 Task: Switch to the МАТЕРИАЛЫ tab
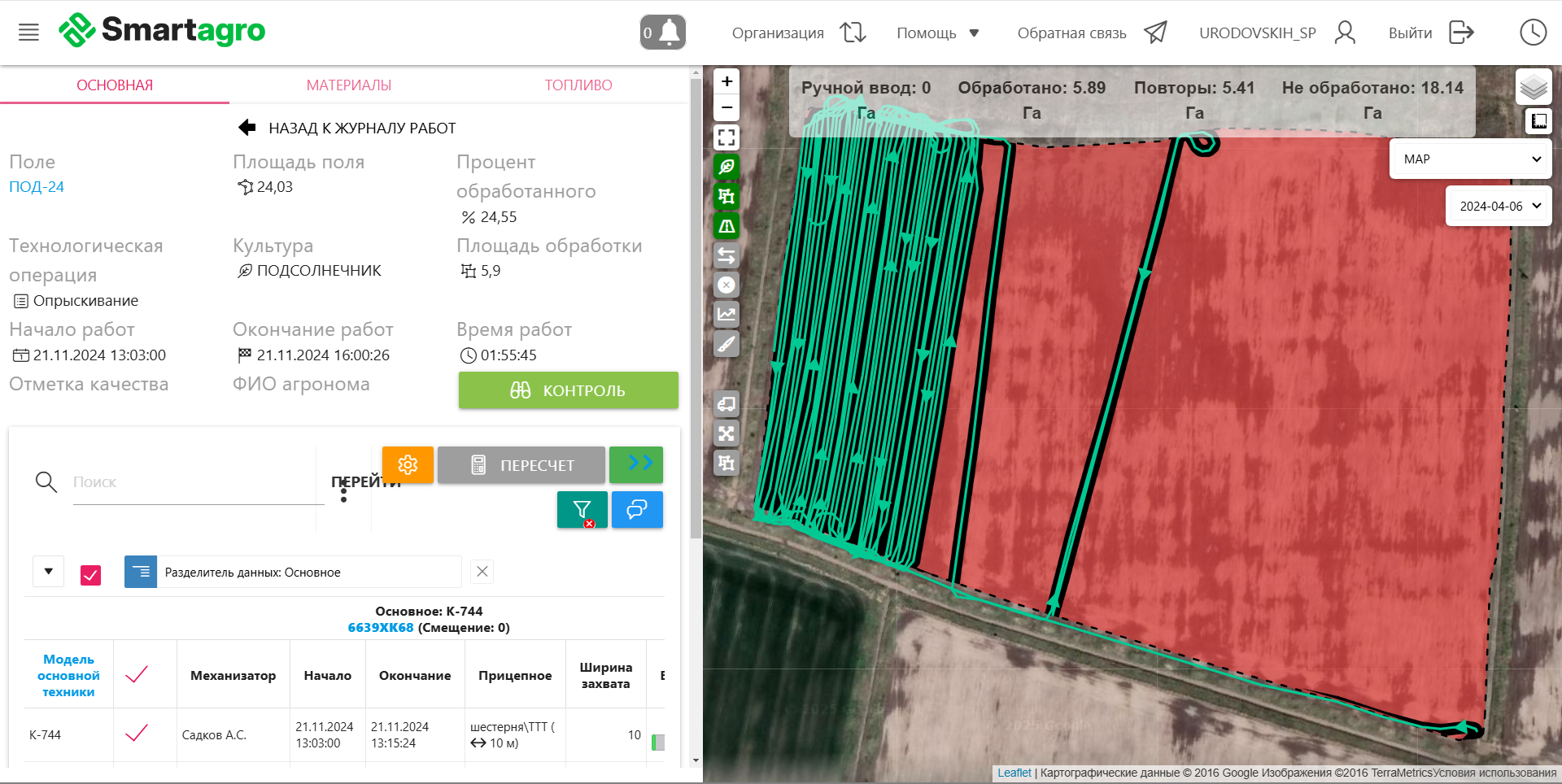click(x=349, y=85)
